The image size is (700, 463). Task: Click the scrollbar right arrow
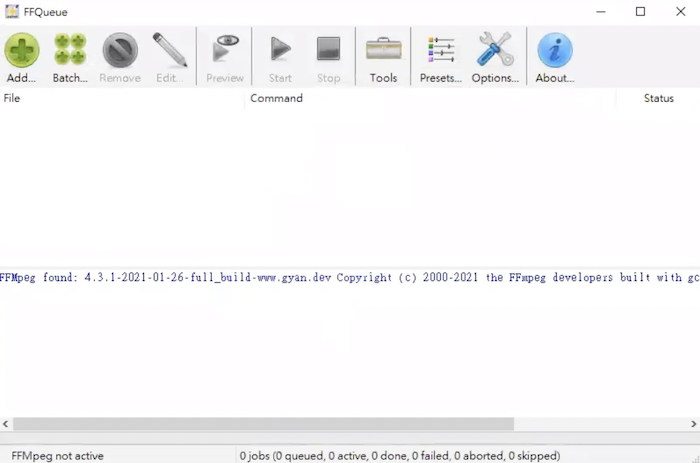[693, 424]
